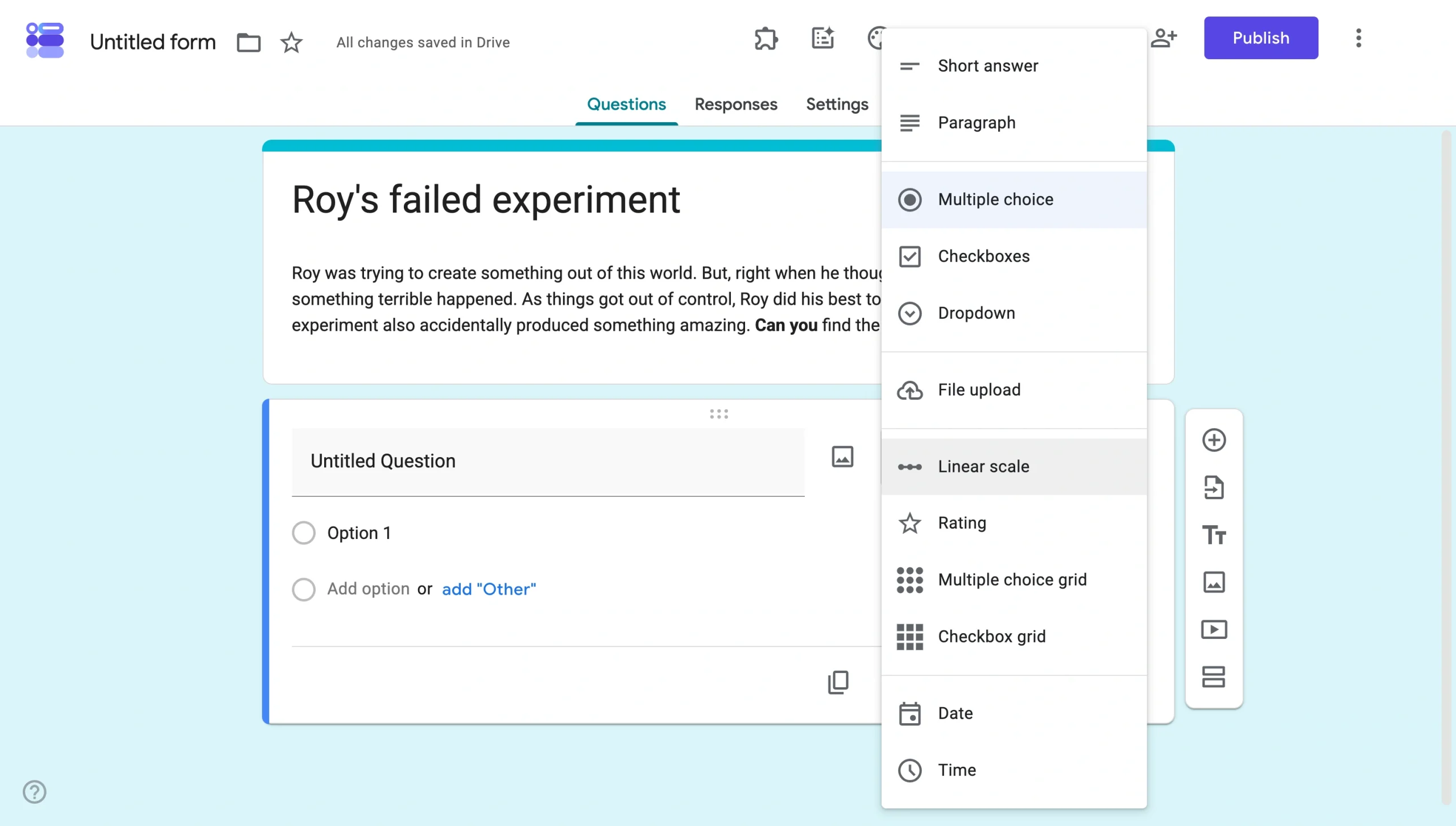
Task: Select Checkbox grid question type
Action: pyautogui.click(x=1014, y=637)
